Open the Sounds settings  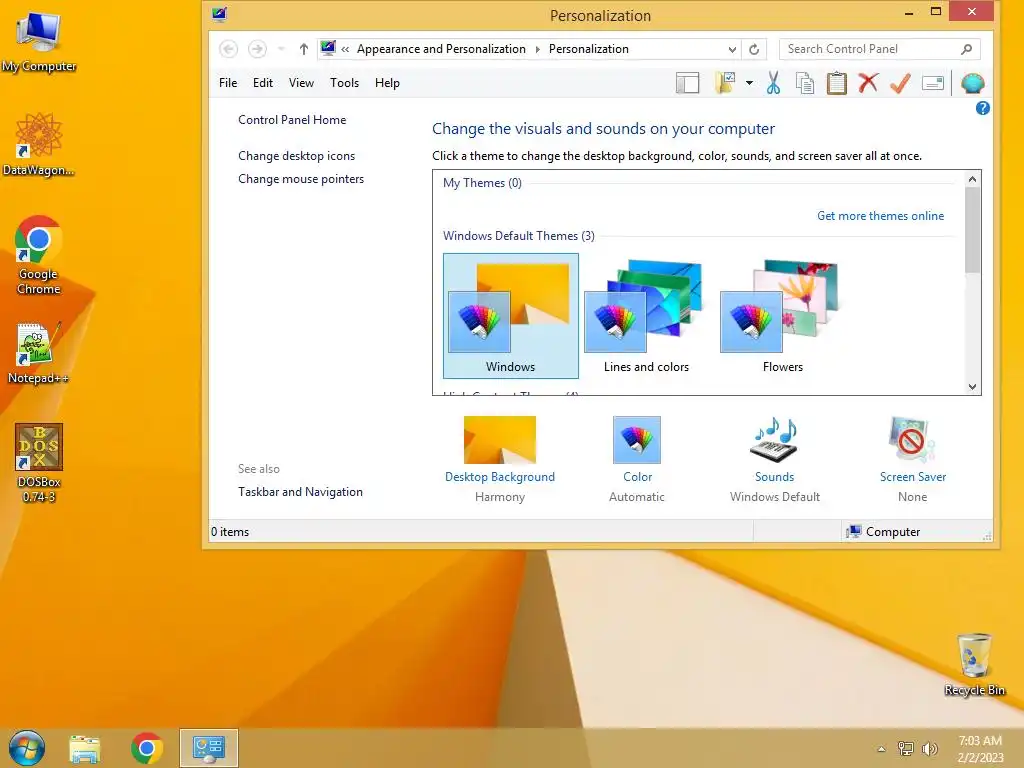coord(775,459)
